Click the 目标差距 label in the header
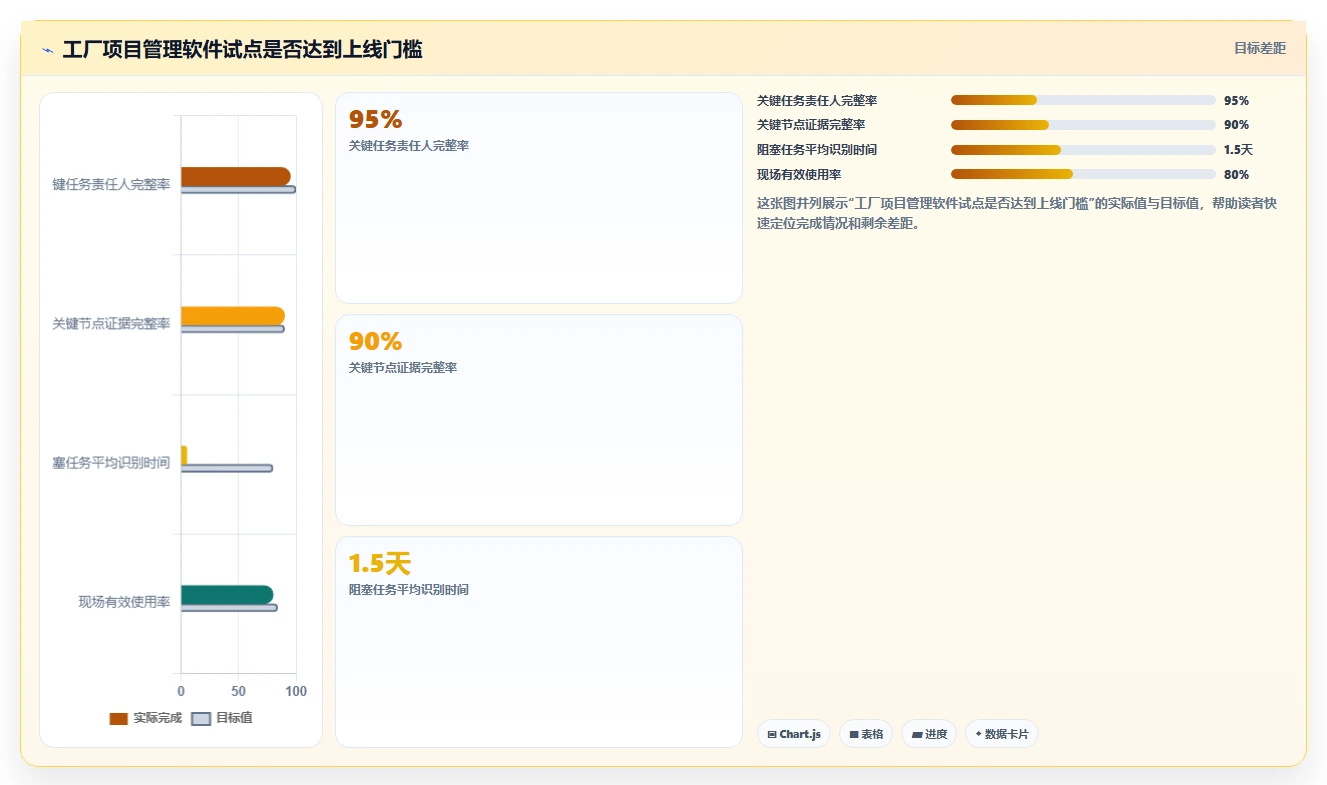Screen dimensions: 1327x785 point(1260,48)
